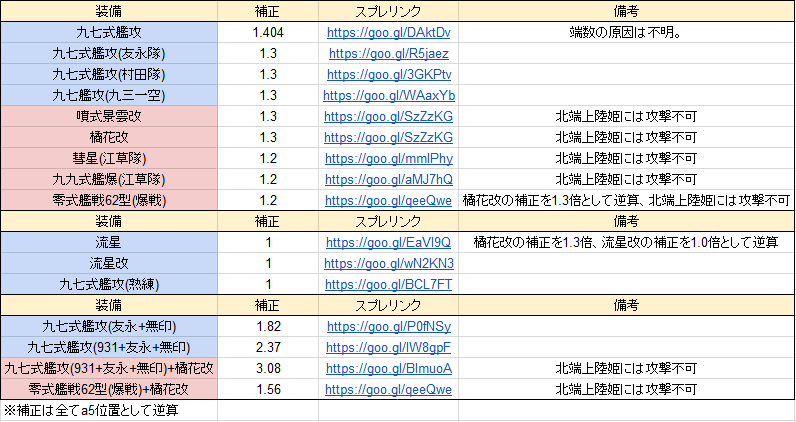Screen dimensions: 796x422
Task: Open the goo.gl/BlmuoA link
Action: [388, 368]
